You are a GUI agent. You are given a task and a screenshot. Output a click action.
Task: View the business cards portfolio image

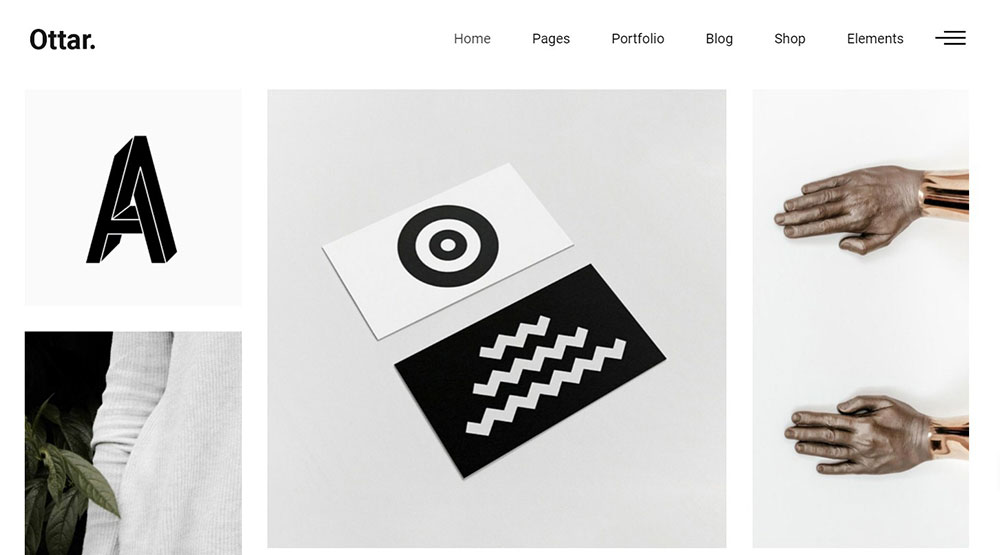pos(496,318)
